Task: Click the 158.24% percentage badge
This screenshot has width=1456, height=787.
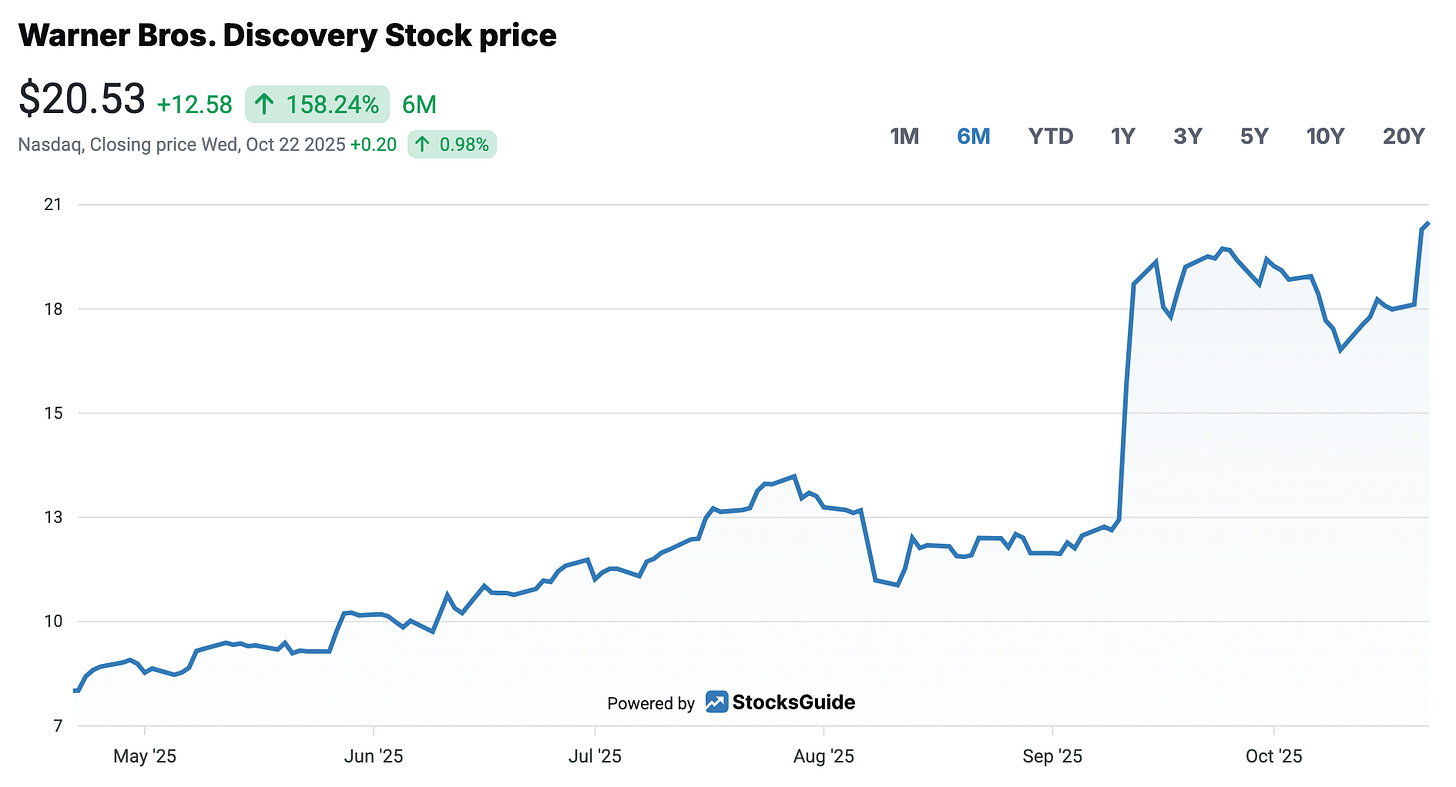Action: pyautogui.click(x=317, y=104)
